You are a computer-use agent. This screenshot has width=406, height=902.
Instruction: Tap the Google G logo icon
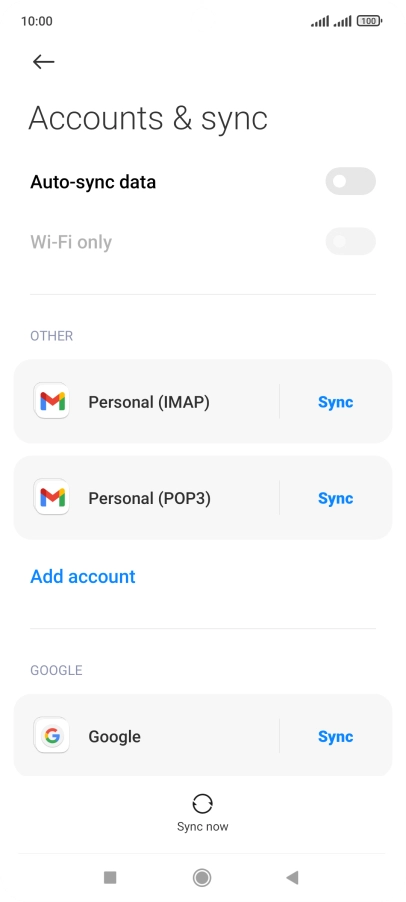[x=52, y=736]
